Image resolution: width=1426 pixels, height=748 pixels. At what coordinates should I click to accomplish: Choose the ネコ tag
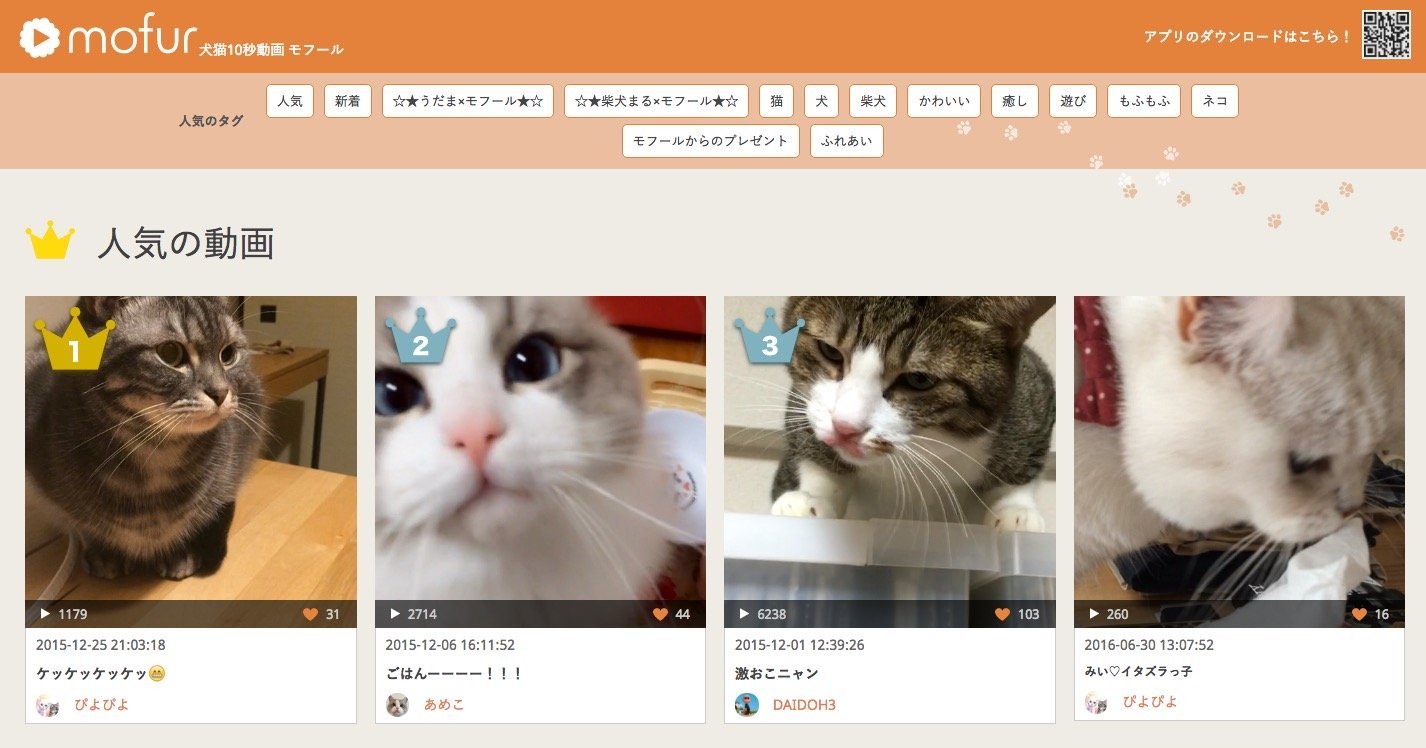point(1215,101)
